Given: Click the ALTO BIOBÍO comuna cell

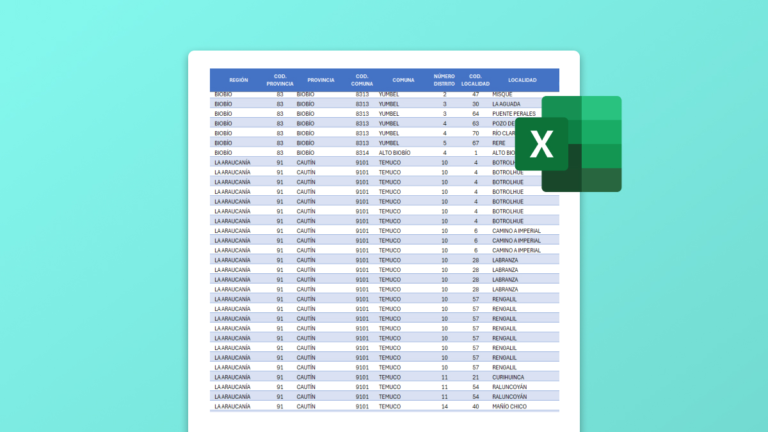Looking at the screenshot, I should click(x=396, y=152).
